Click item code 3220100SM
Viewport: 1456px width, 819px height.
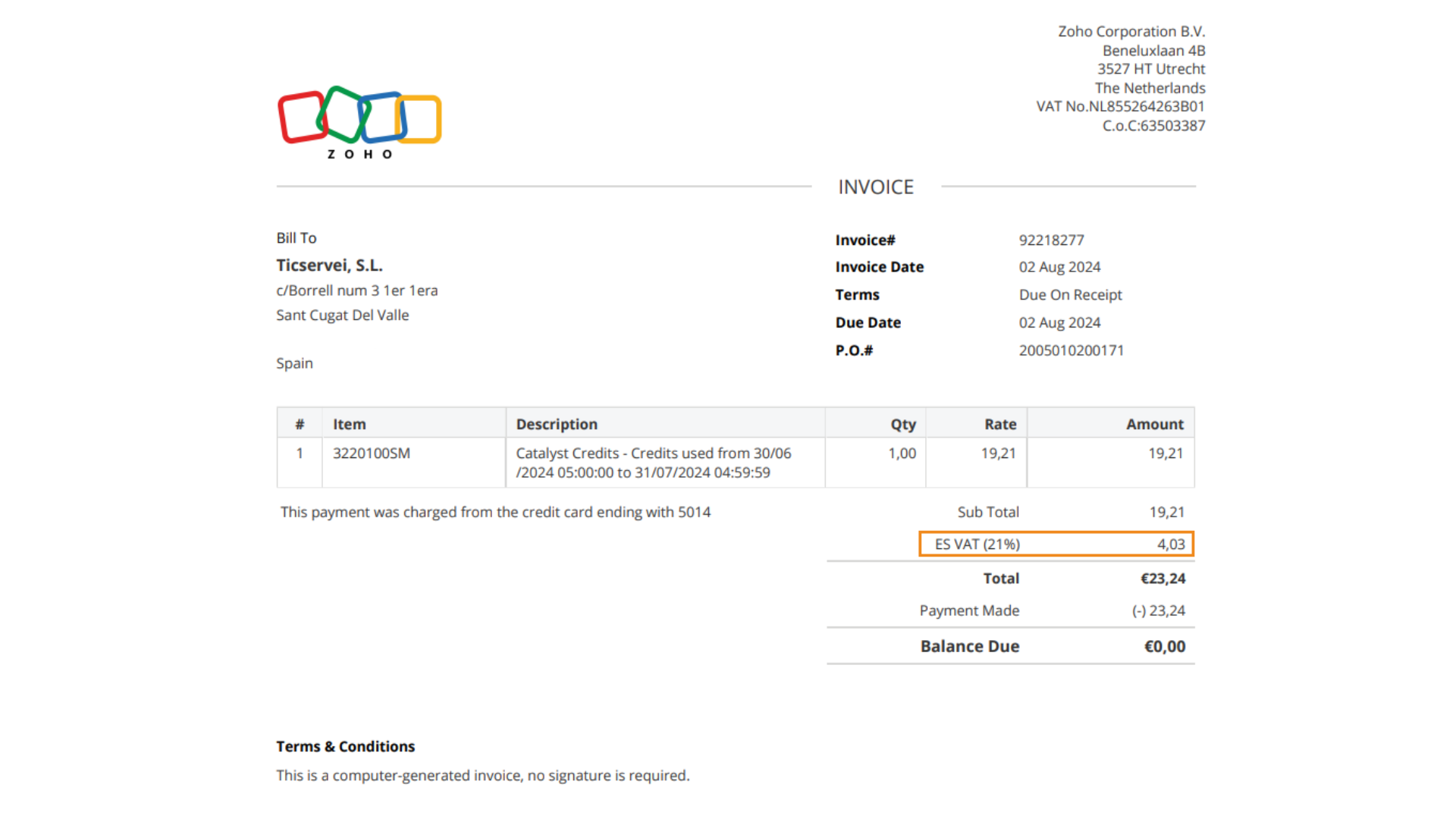coord(371,453)
